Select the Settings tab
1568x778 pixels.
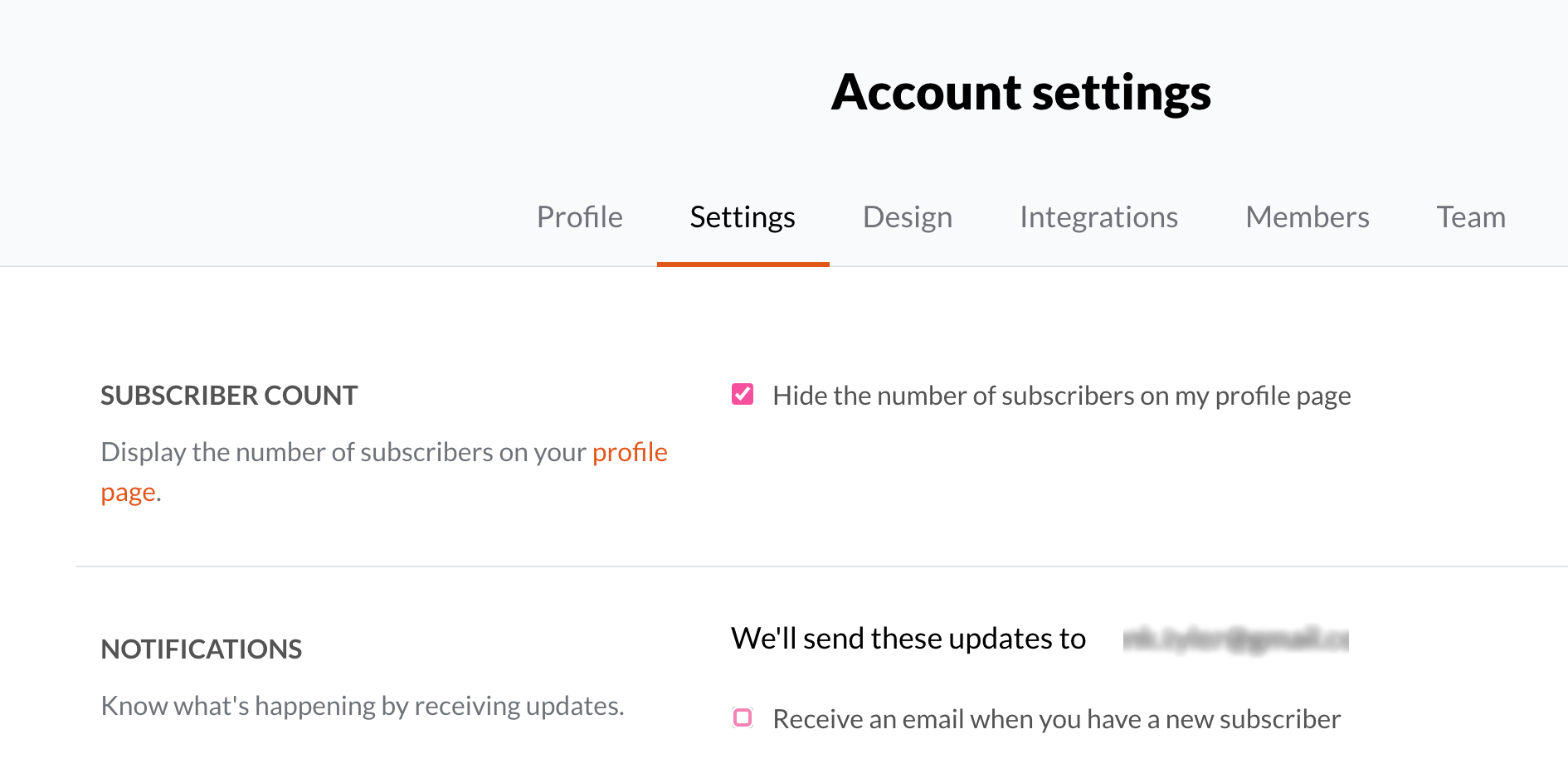pos(743,217)
